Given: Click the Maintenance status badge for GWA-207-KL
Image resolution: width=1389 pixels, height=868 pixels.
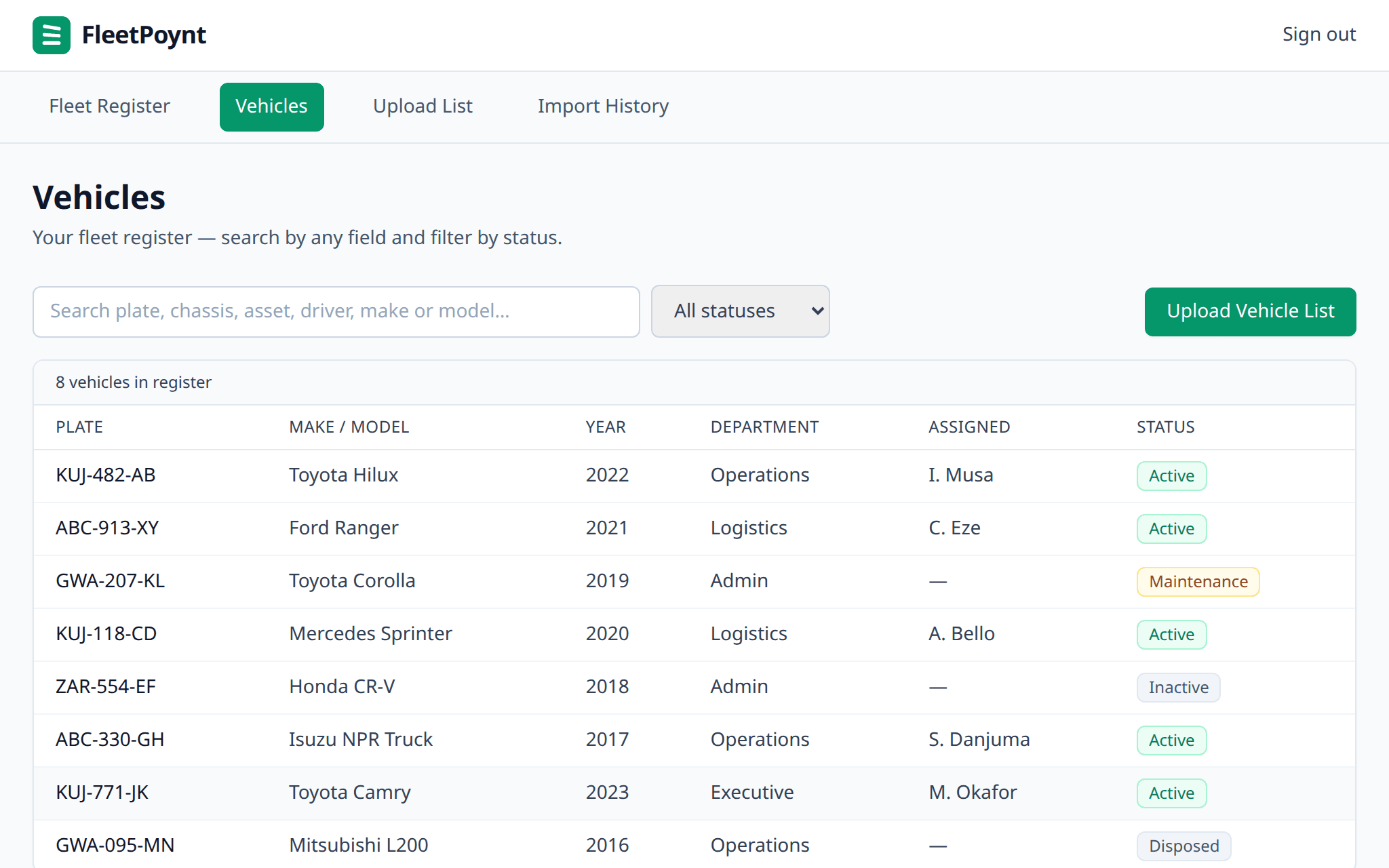Looking at the screenshot, I should tap(1198, 582).
